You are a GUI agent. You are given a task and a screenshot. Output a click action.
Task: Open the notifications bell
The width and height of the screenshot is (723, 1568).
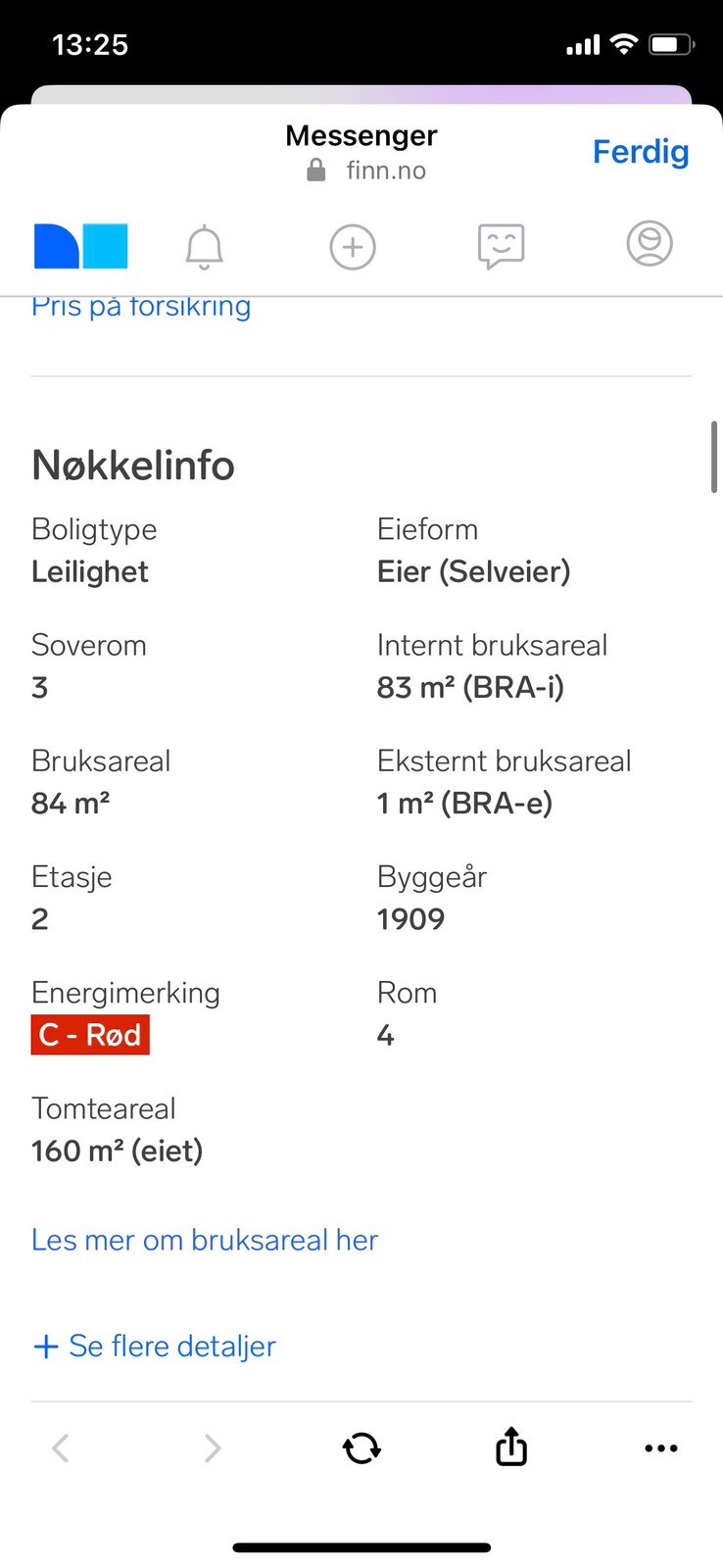pyautogui.click(x=204, y=246)
